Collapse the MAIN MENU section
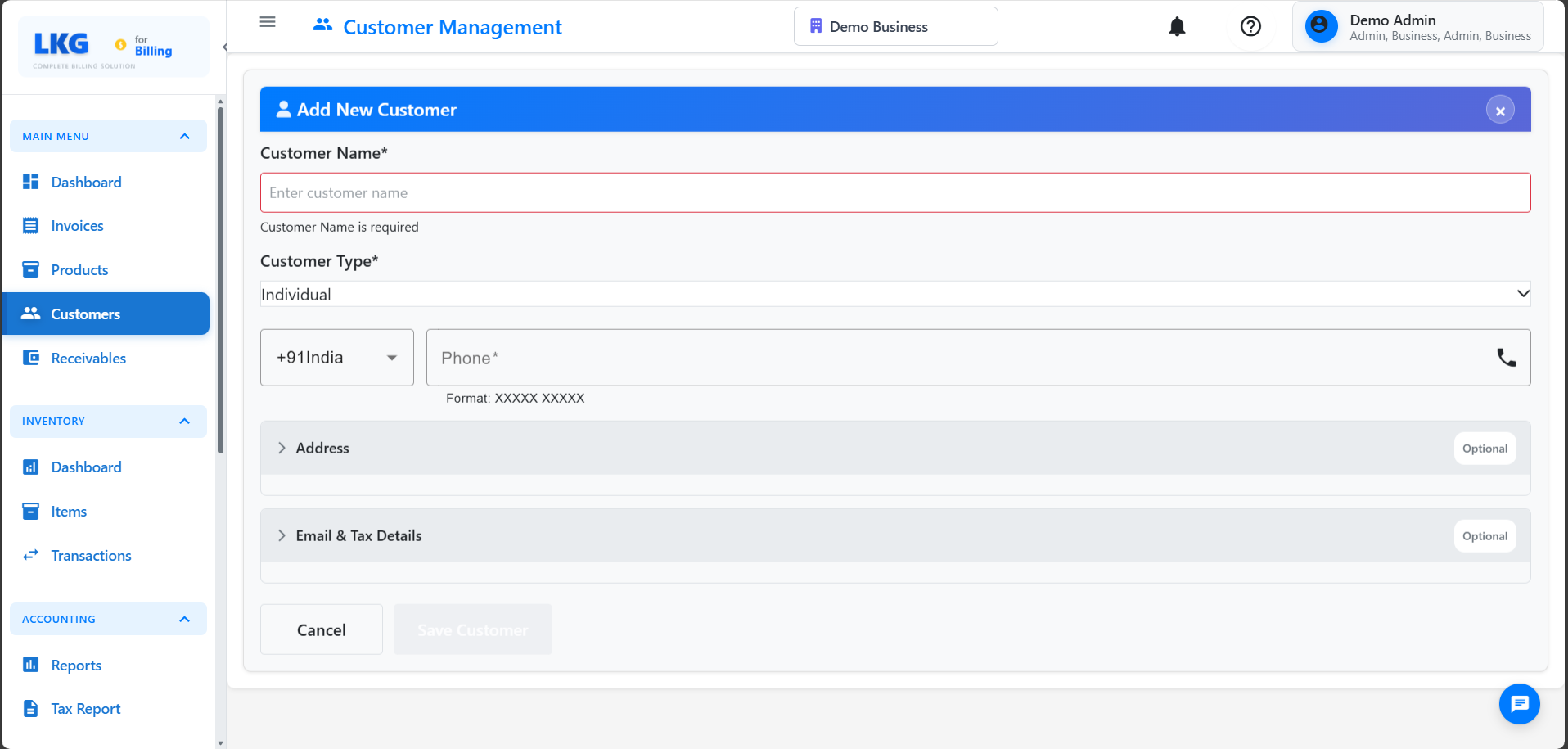Screen dimensions: 1568x749 point(184,136)
